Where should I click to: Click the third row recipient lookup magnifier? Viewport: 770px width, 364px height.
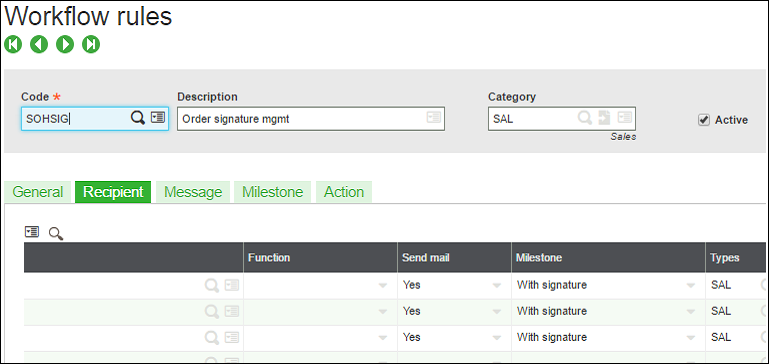(x=212, y=337)
